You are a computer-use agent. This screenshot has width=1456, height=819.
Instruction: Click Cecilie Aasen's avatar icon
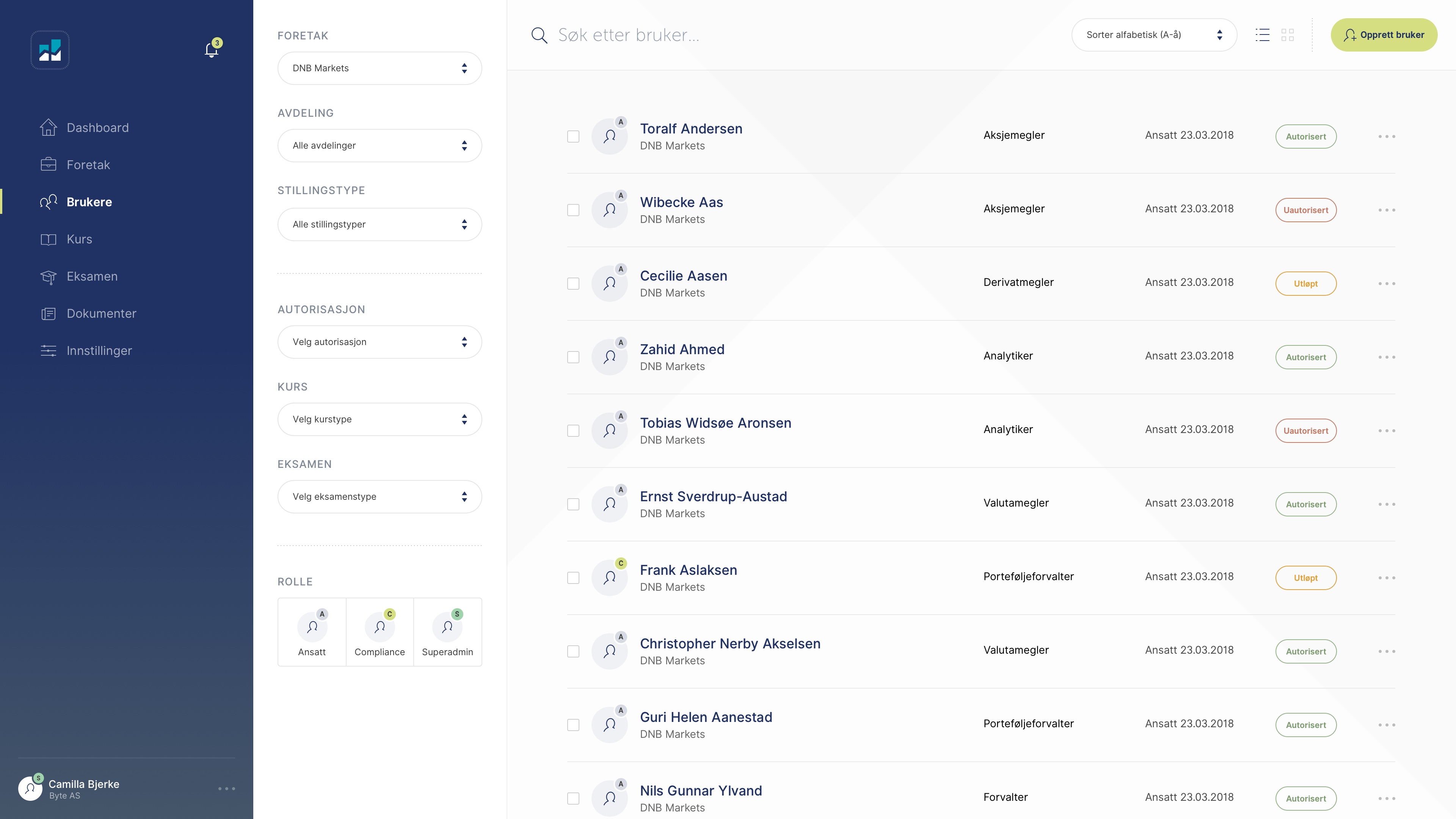pos(609,283)
